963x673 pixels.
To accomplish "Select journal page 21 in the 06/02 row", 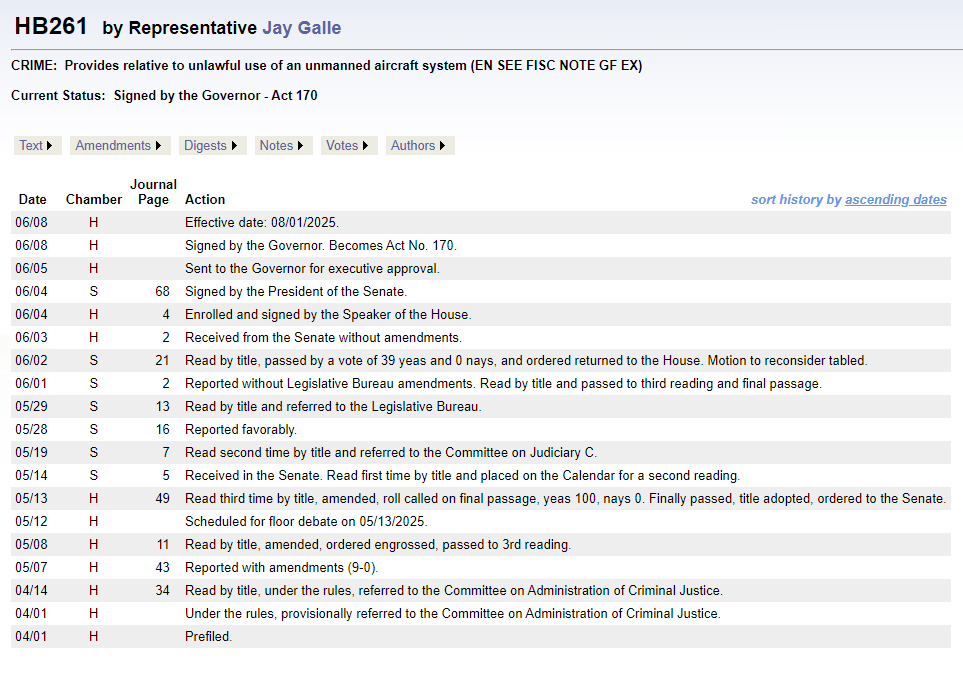I will [162, 360].
